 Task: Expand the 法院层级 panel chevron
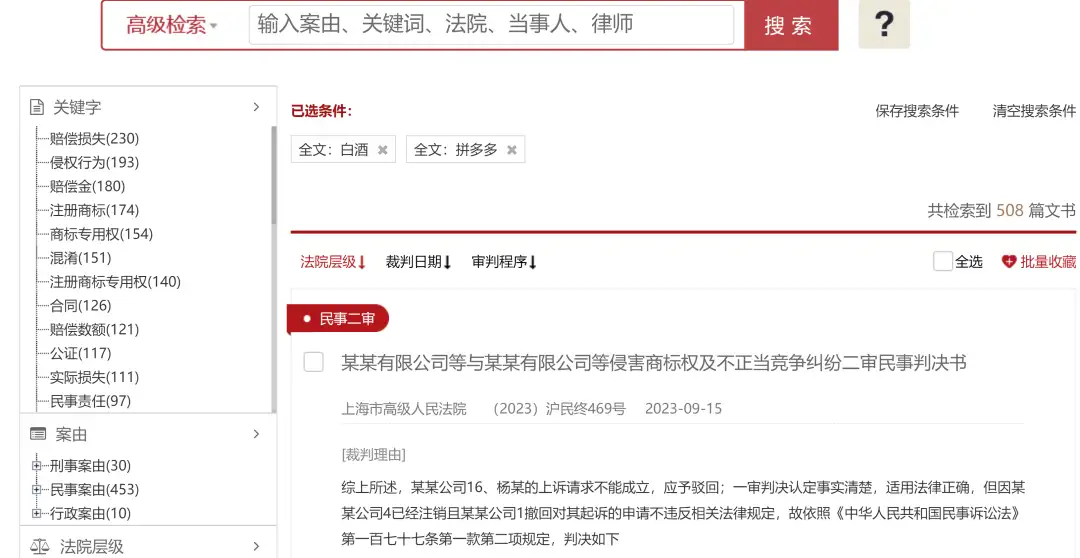tap(256, 546)
